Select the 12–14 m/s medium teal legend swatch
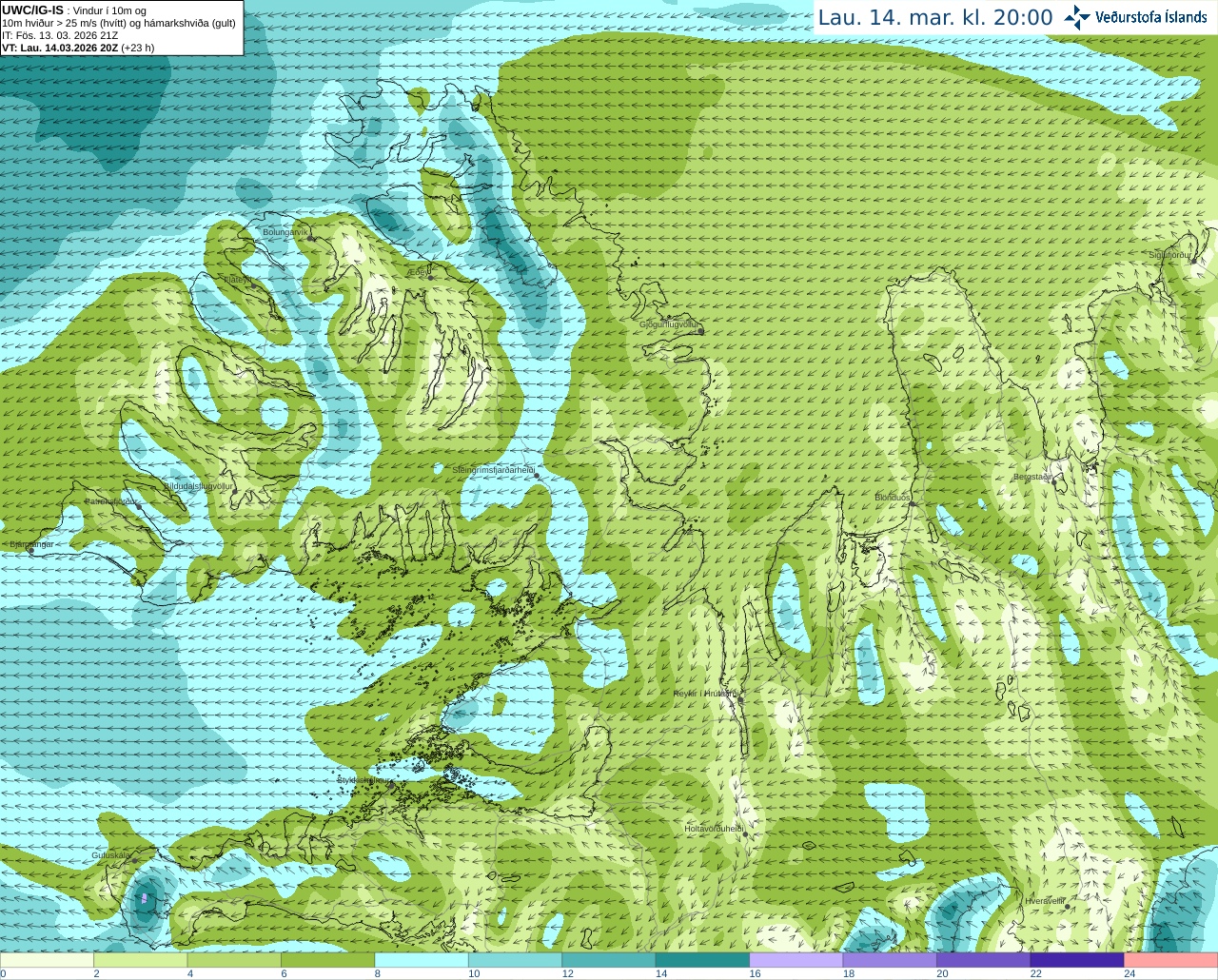The height and width of the screenshot is (980, 1218). (x=609, y=959)
